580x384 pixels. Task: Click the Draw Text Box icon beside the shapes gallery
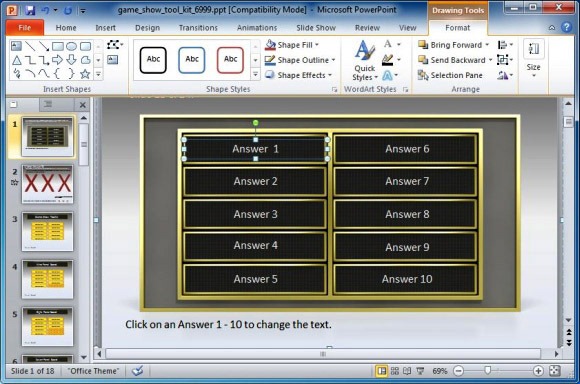point(112,60)
